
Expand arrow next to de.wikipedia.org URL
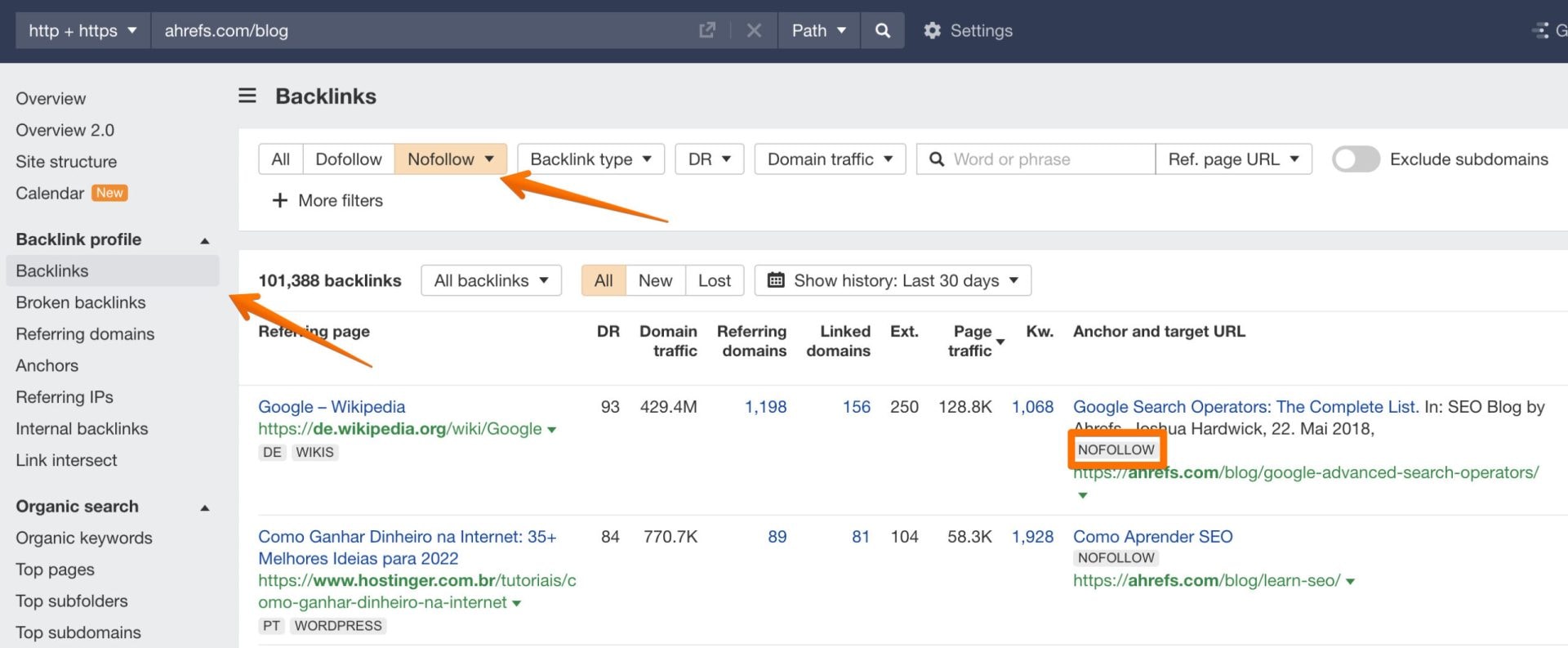click(x=552, y=430)
